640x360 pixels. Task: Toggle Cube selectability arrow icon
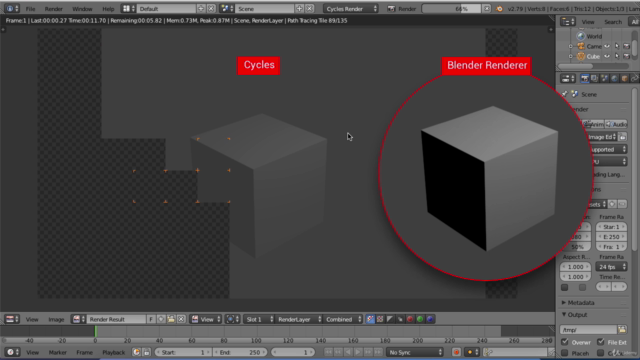pos(617,56)
